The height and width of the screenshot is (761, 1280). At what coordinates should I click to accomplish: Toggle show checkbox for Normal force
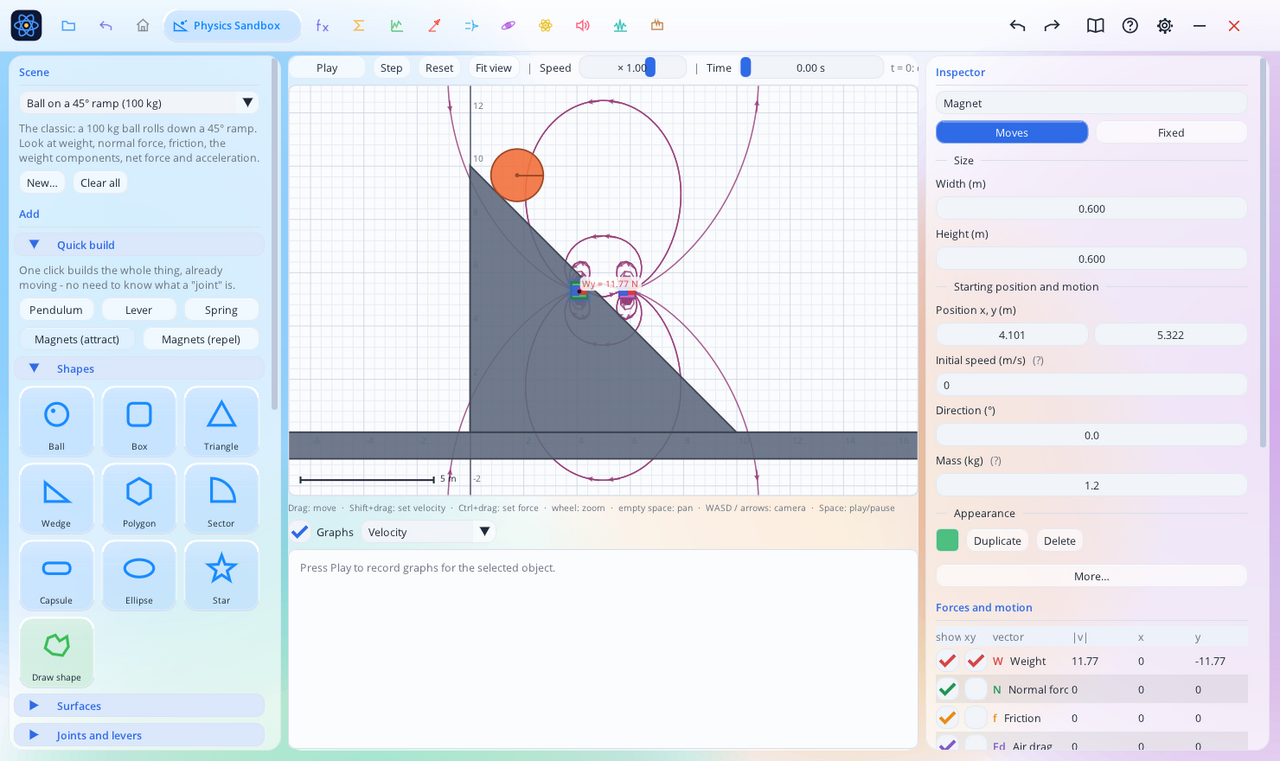[x=947, y=689]
